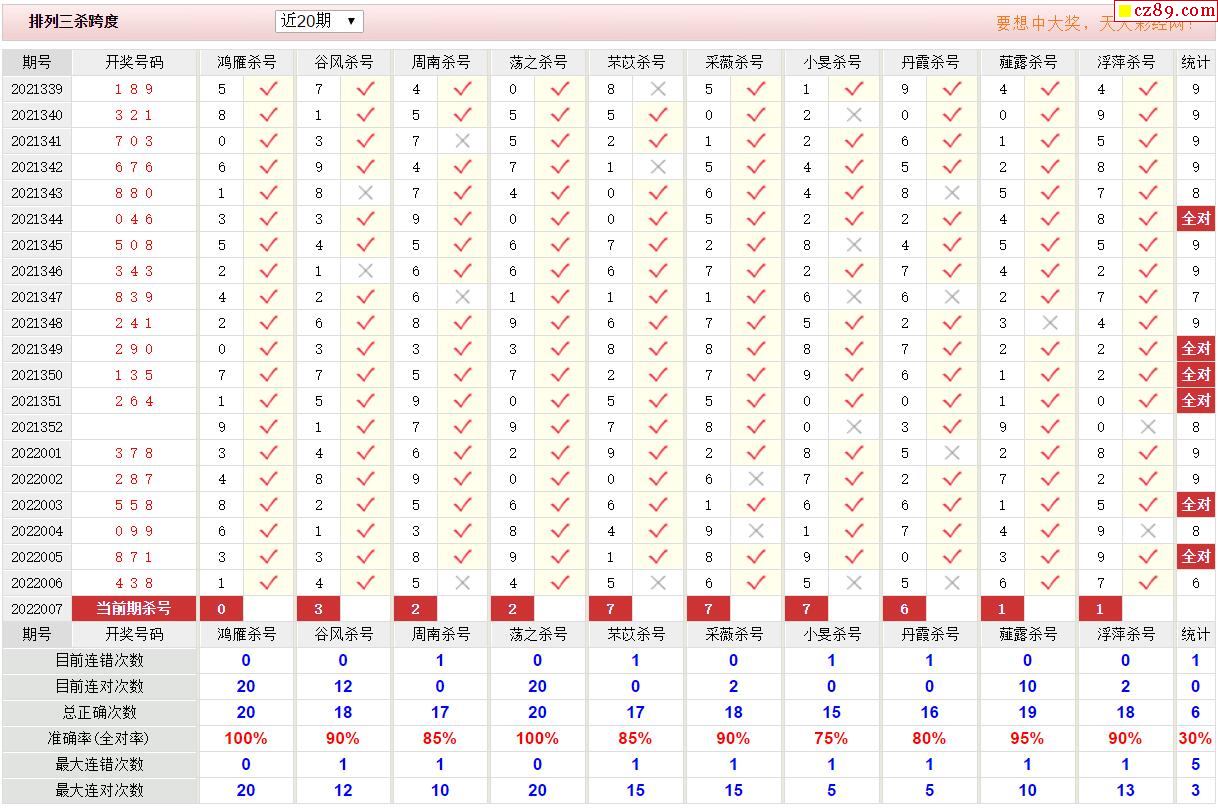Screen dimensions: 1218x808
Task: Click the top 丹霞杀号 column header
Action: point(929,62)
